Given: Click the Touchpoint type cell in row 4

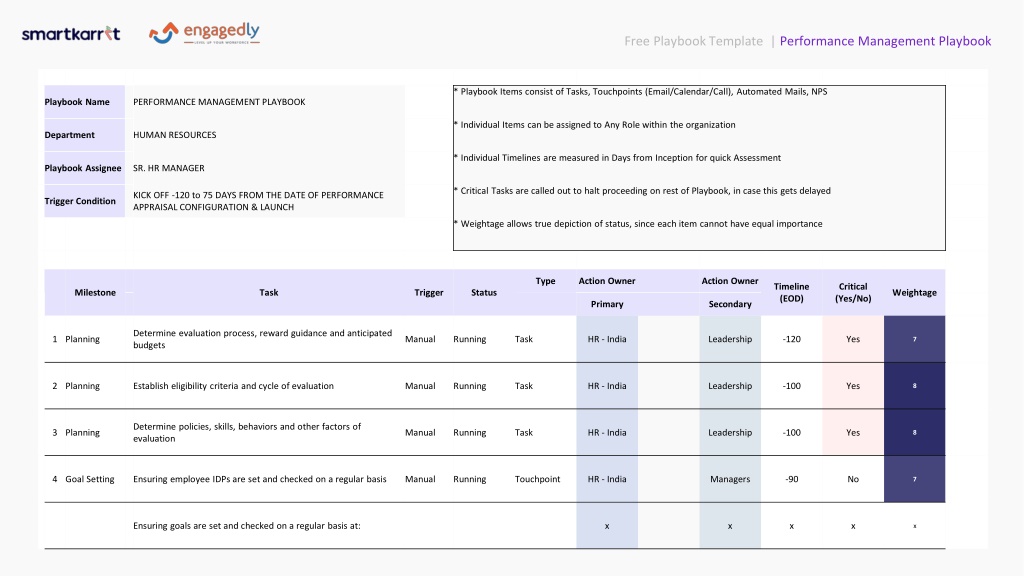Looking at the screenshot, I should coord(537,479).
